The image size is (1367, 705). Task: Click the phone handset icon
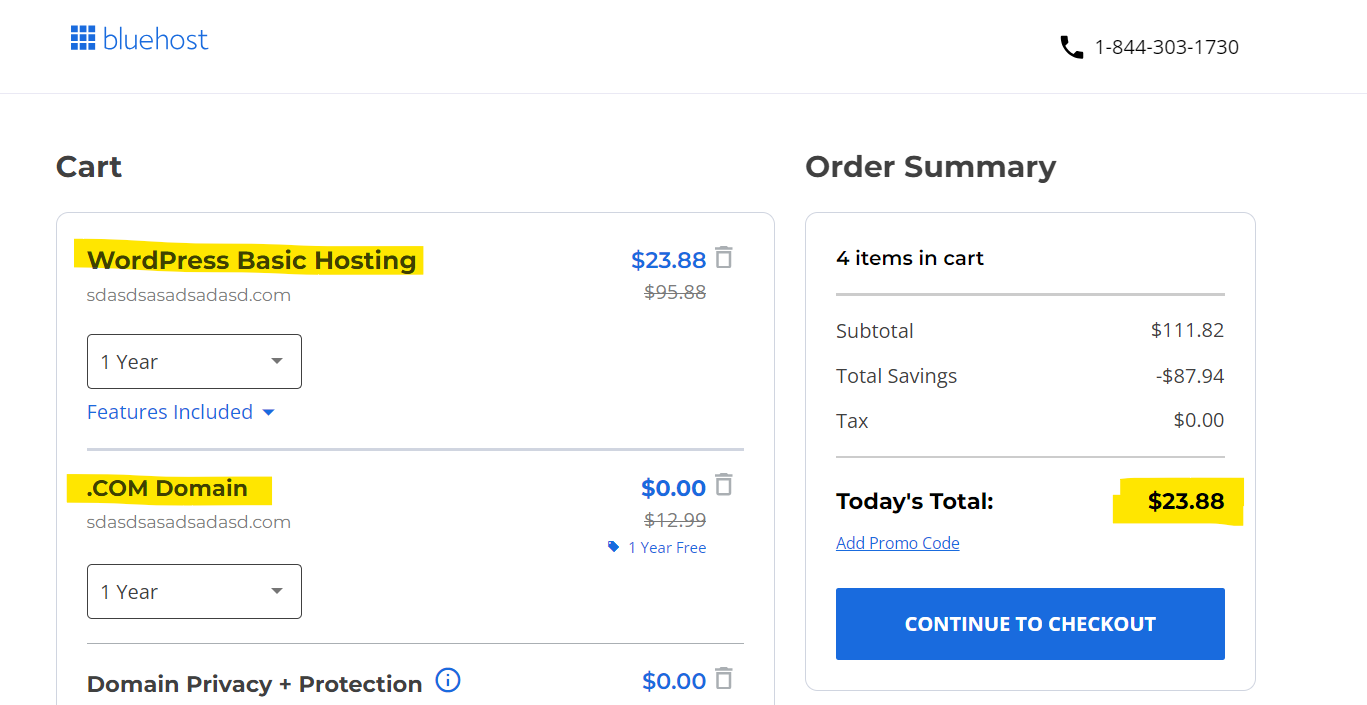pos(1071,47)
